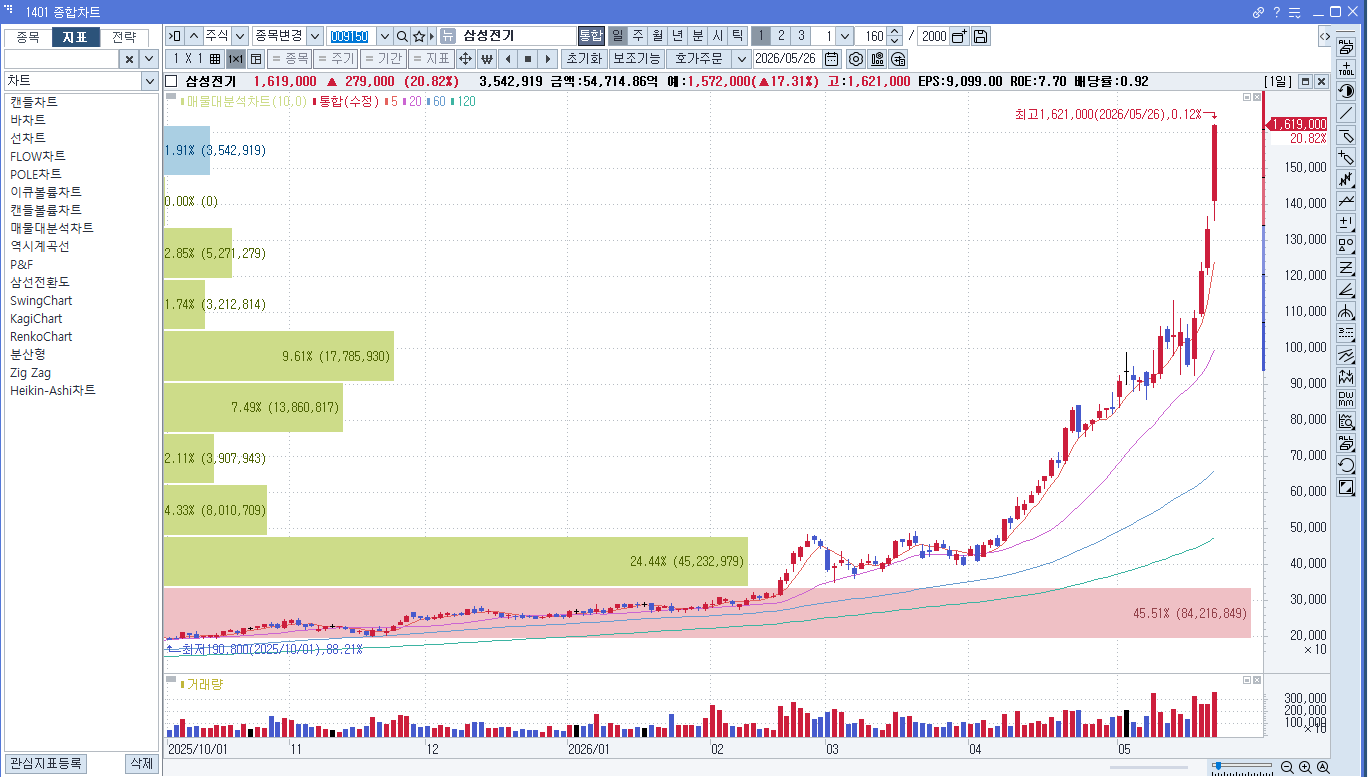Select 캔들차트 from the chart list
1368x777 pixels.
[34, 102]
